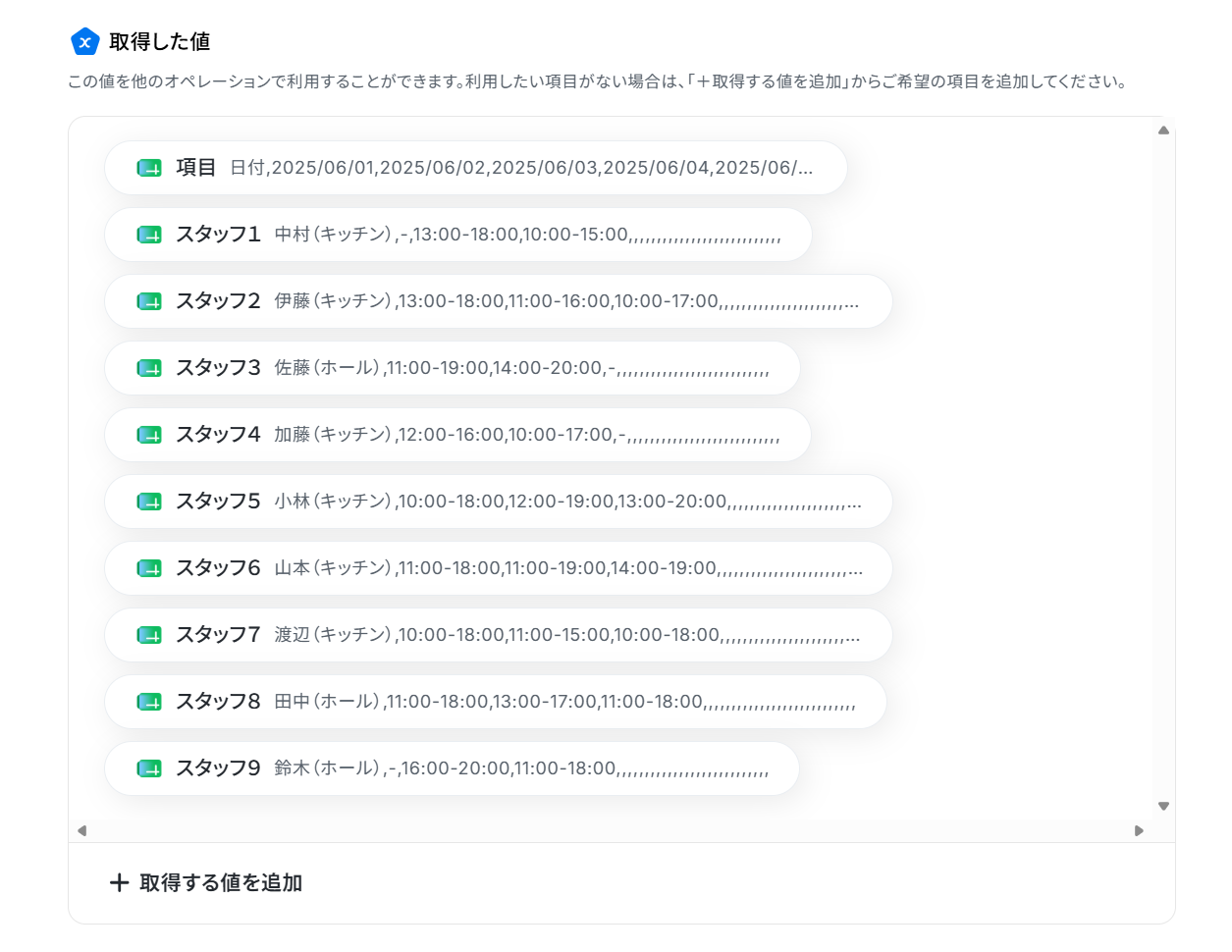Click the scroll left arrow of the list
Image resolution: width=1232 pixels, height=952 pixels.
point(82,830)
